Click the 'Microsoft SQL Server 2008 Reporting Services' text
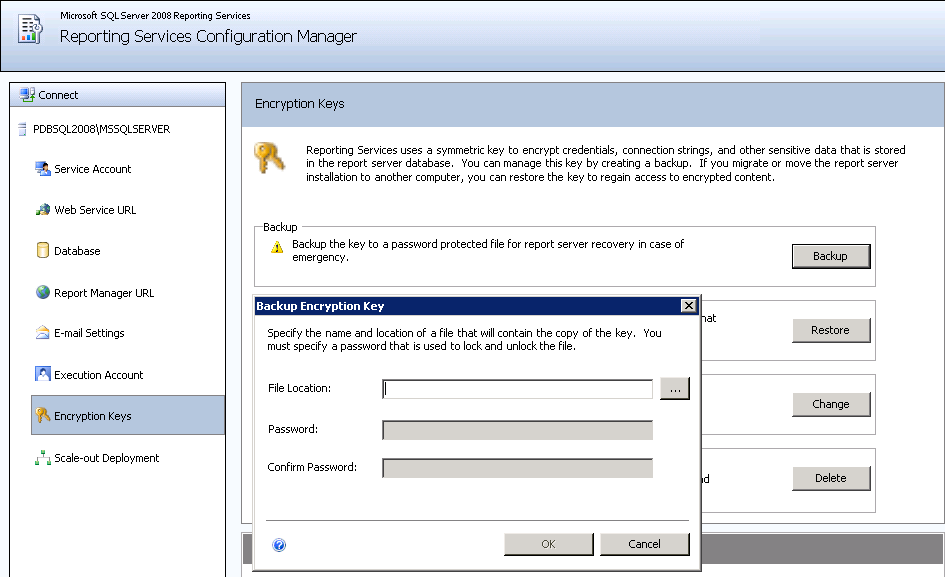 [x=155, y=16]
